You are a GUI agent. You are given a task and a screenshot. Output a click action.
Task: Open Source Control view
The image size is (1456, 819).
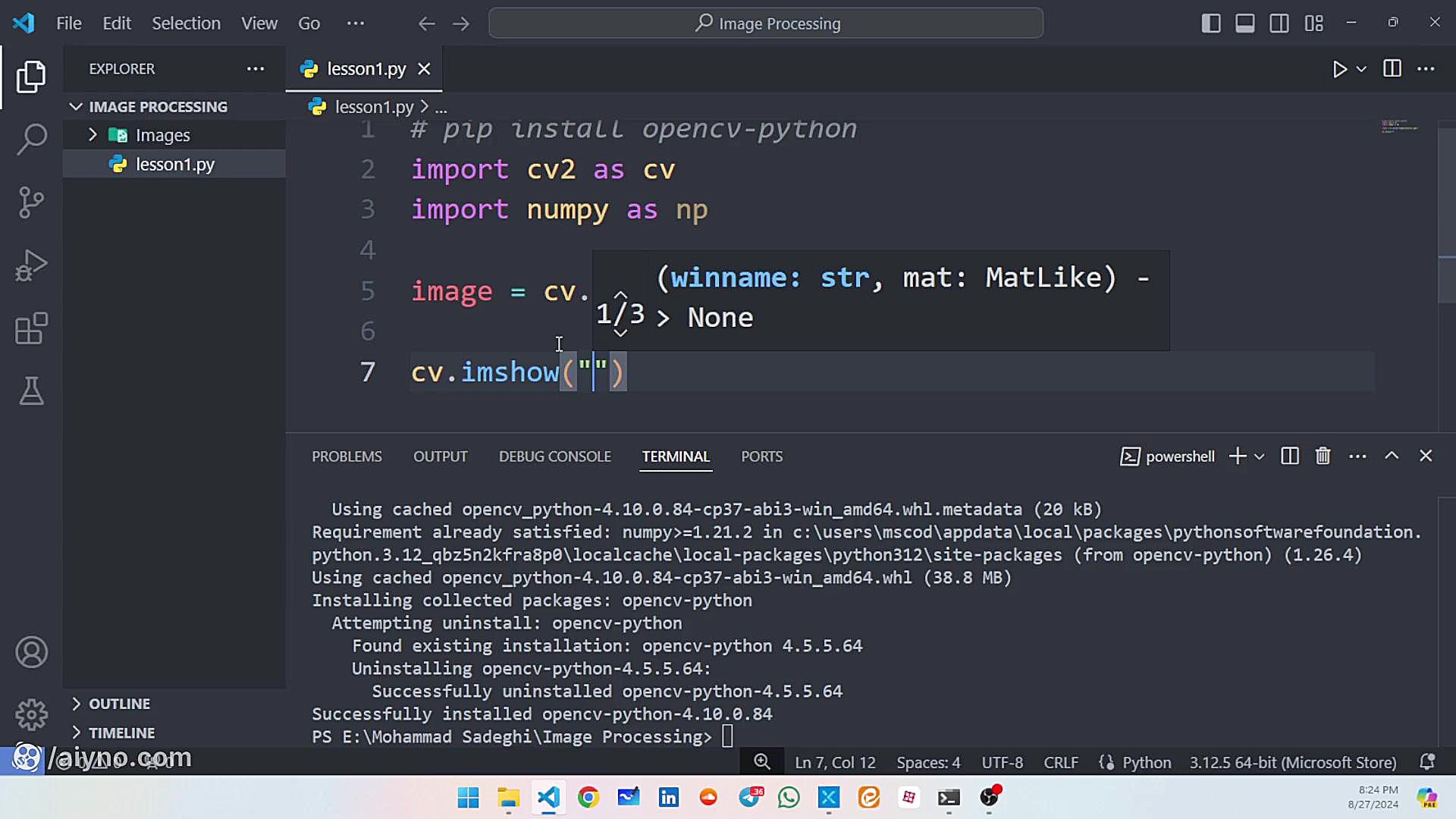tap(31, 202)
